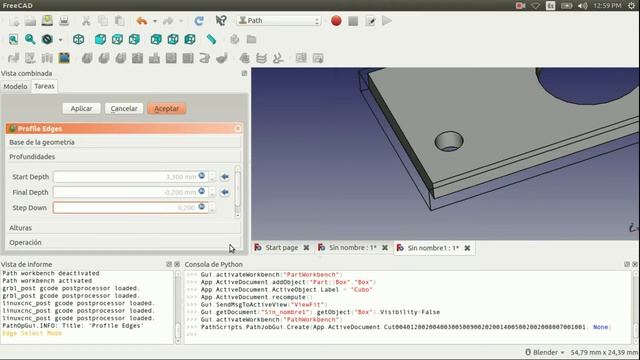Select the Tareas tab
This screenshot has width=640, height=360.
point(44,86)
